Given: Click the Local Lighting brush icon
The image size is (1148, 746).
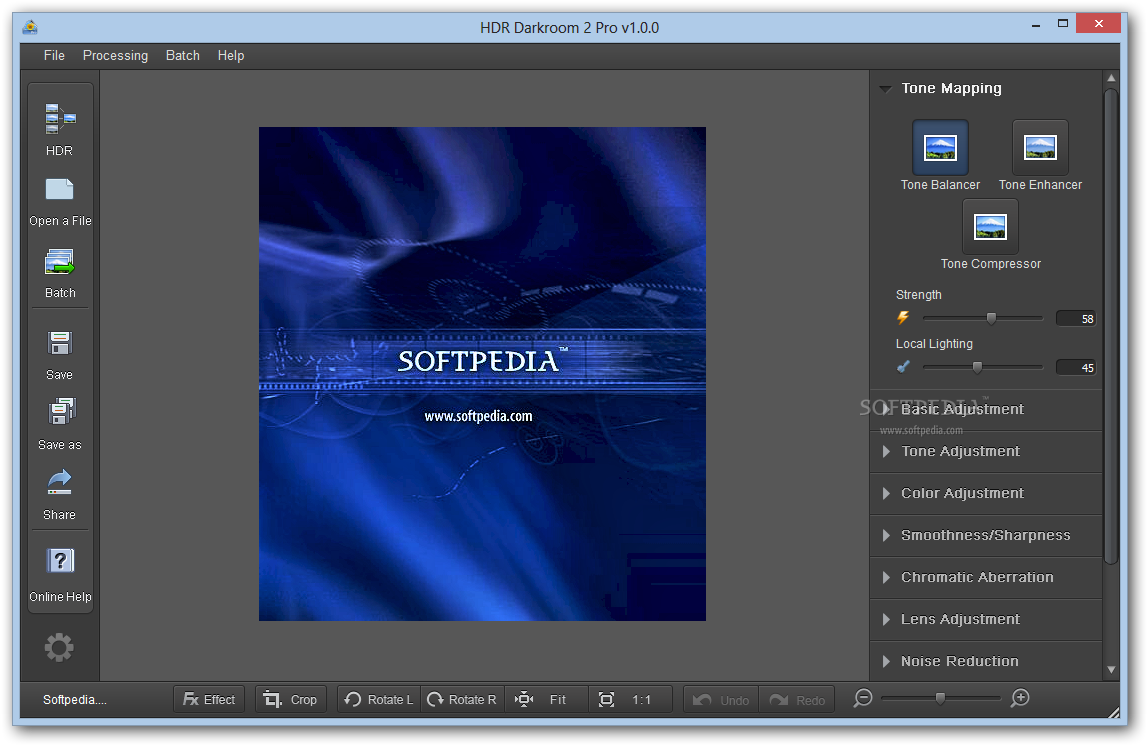Looking at the screenshot, I should [x=903, y=367].
